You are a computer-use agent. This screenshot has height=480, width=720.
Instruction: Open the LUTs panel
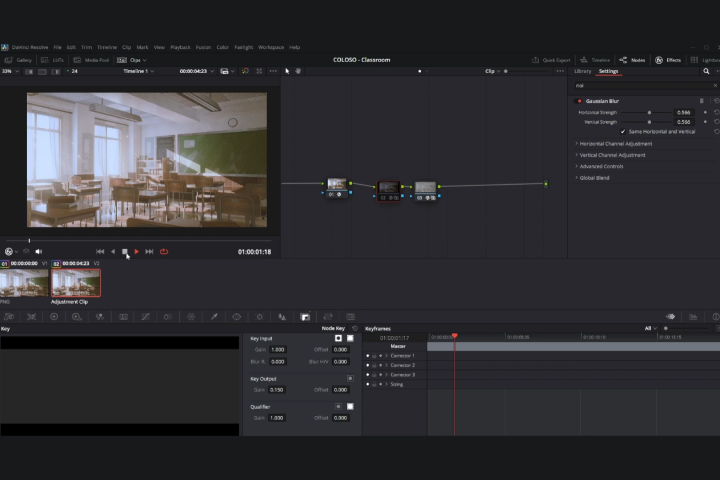[x=53, y=60]
